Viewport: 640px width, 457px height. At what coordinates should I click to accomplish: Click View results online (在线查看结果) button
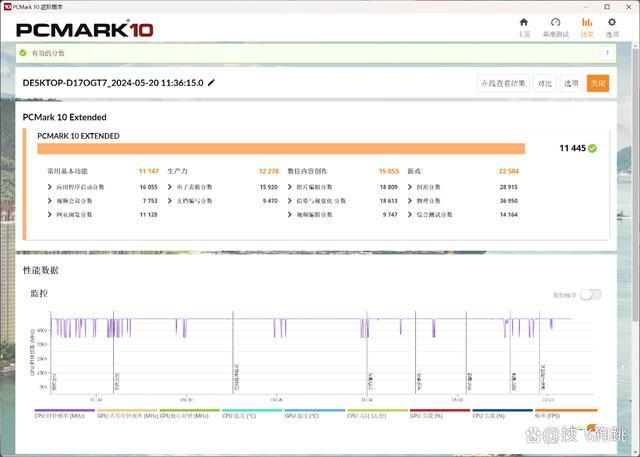click(x=503, y=84)
